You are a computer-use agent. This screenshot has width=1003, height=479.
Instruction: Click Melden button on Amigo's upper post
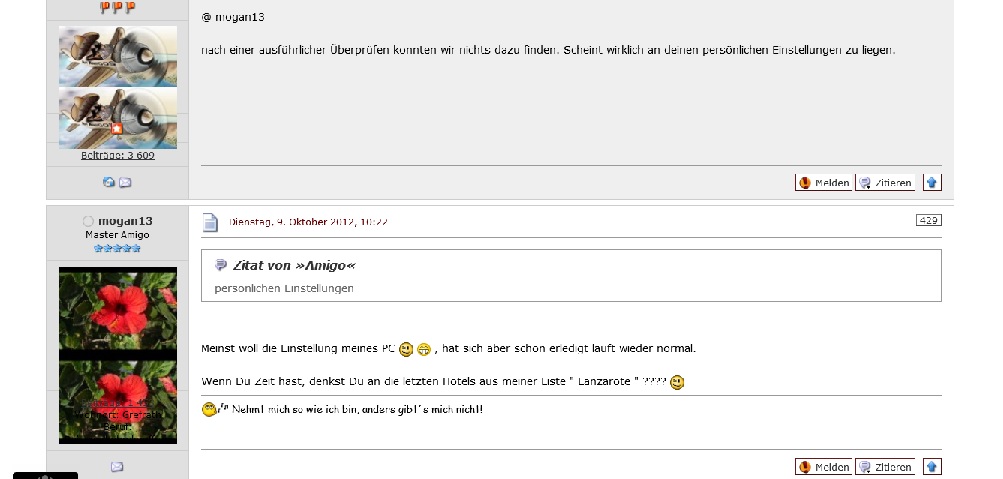(x=824, y=183)
